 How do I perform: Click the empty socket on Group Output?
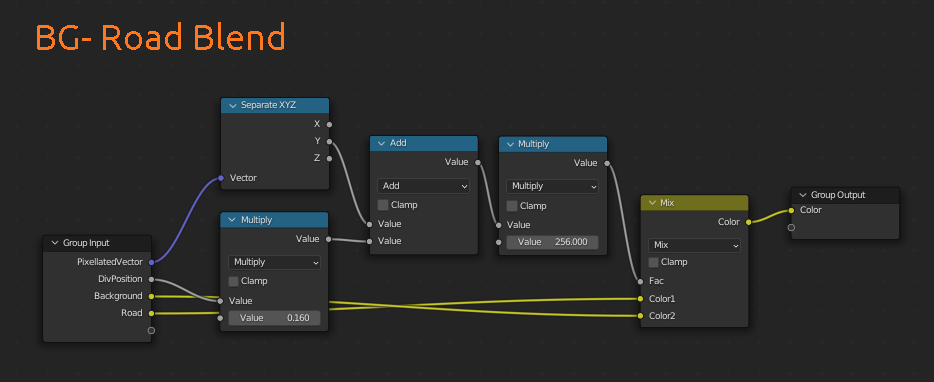point(791,227)
